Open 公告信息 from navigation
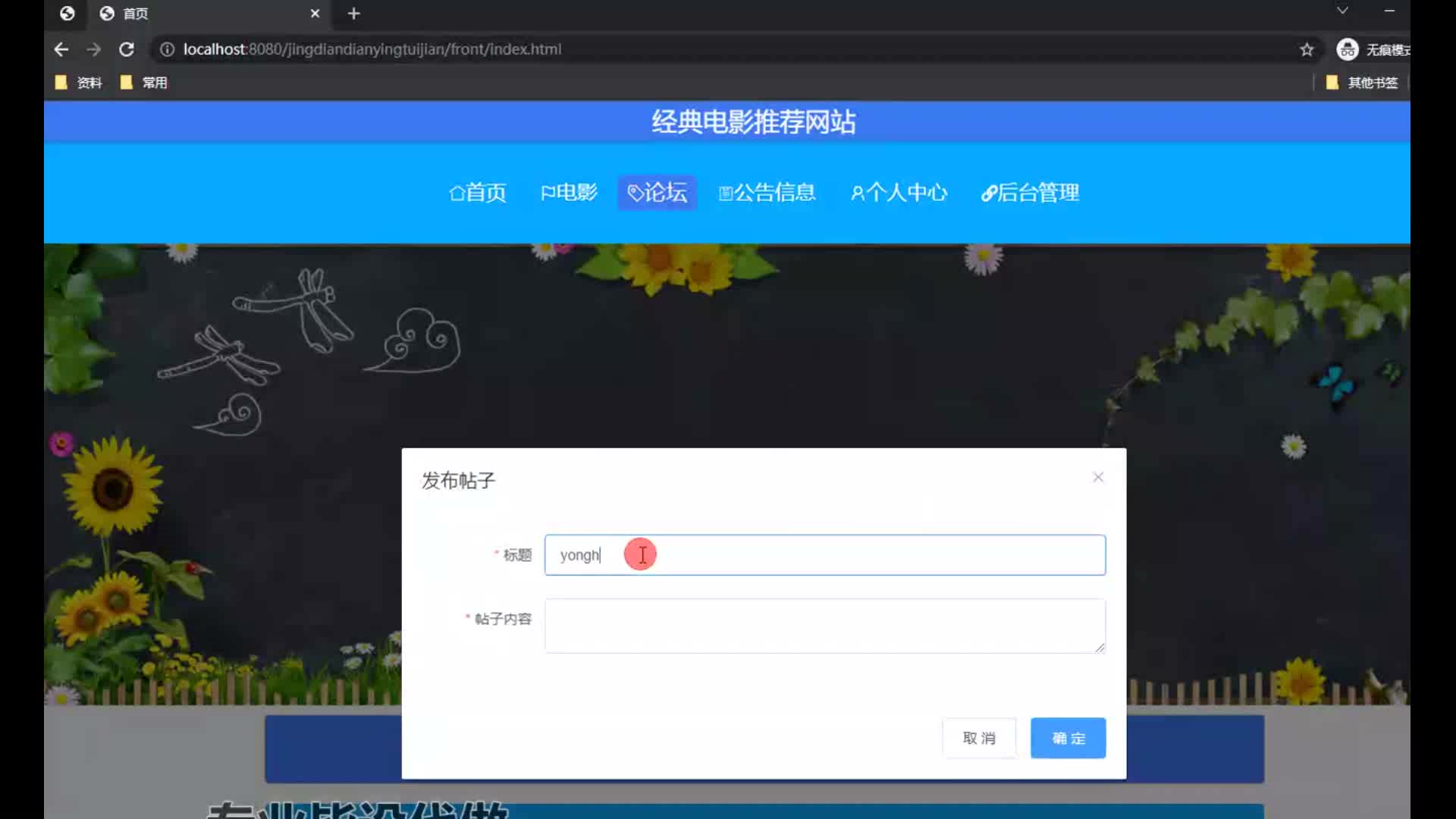Image resolution: width=1456 pixels, height=819 pixels. [767, 193]
